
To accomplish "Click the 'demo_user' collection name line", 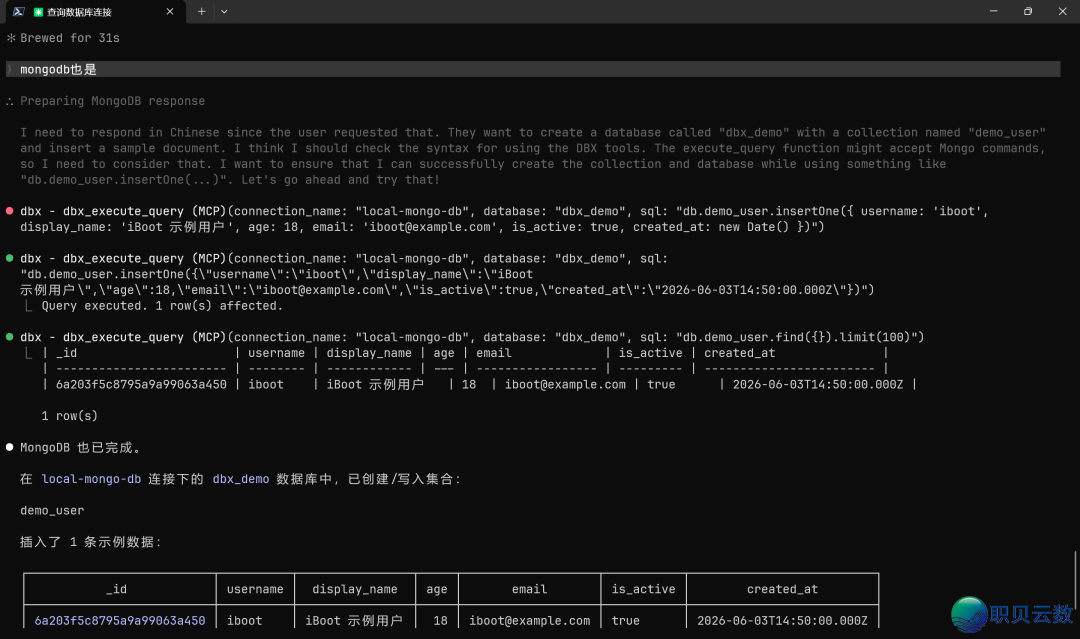I will (x=52, y=510).
